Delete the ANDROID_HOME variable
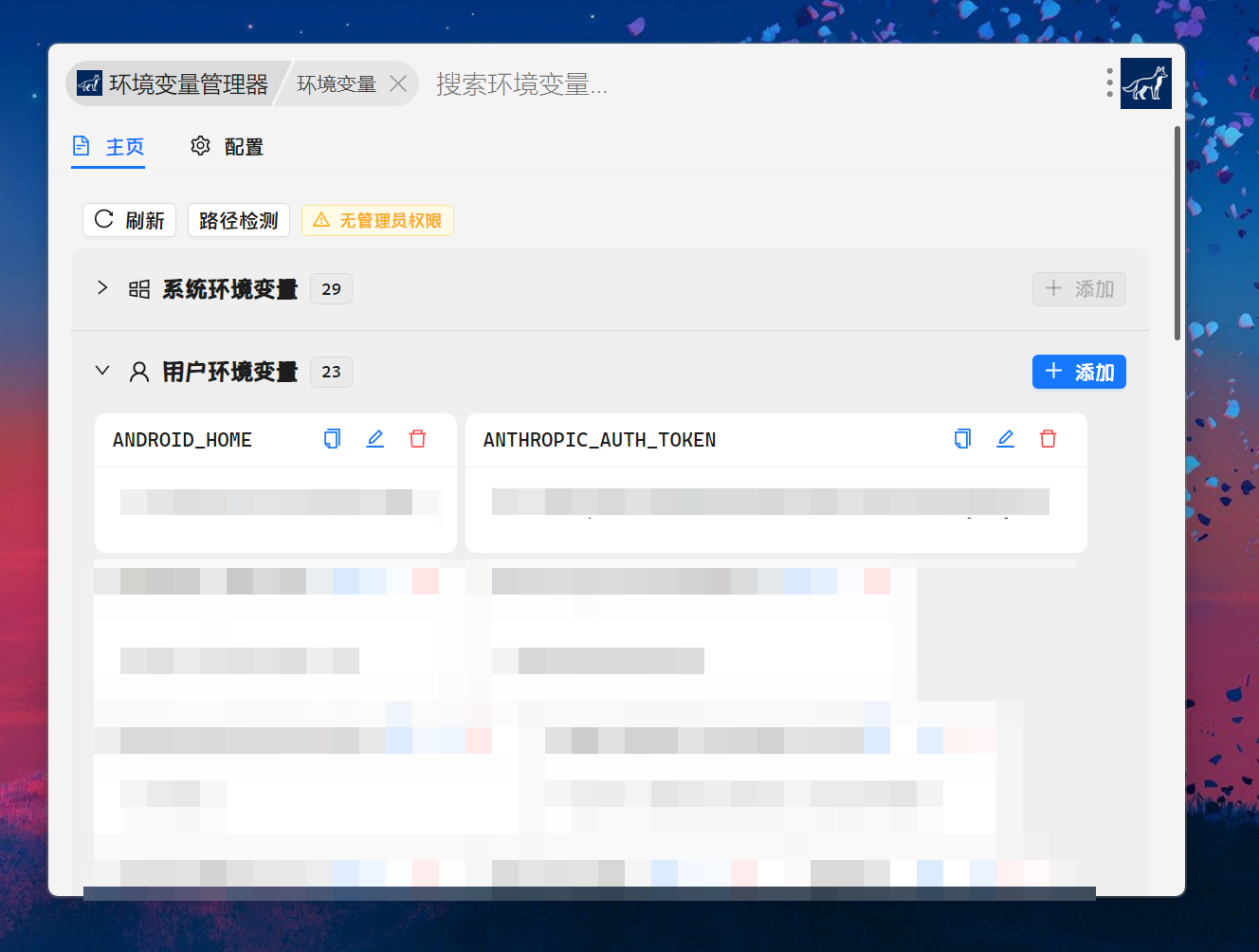This screenshot has width=1259, height=952. (417, 439)
